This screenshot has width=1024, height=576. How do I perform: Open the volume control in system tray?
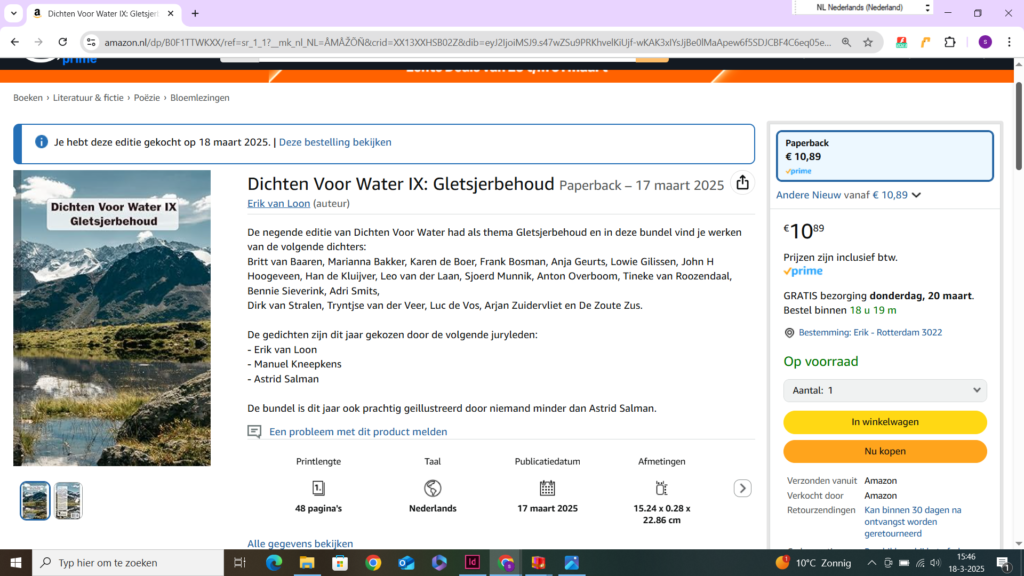coord(935,562)
